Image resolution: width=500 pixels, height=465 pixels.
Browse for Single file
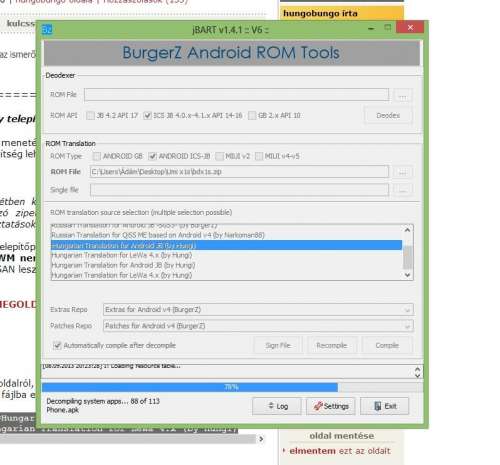[403, 190]
